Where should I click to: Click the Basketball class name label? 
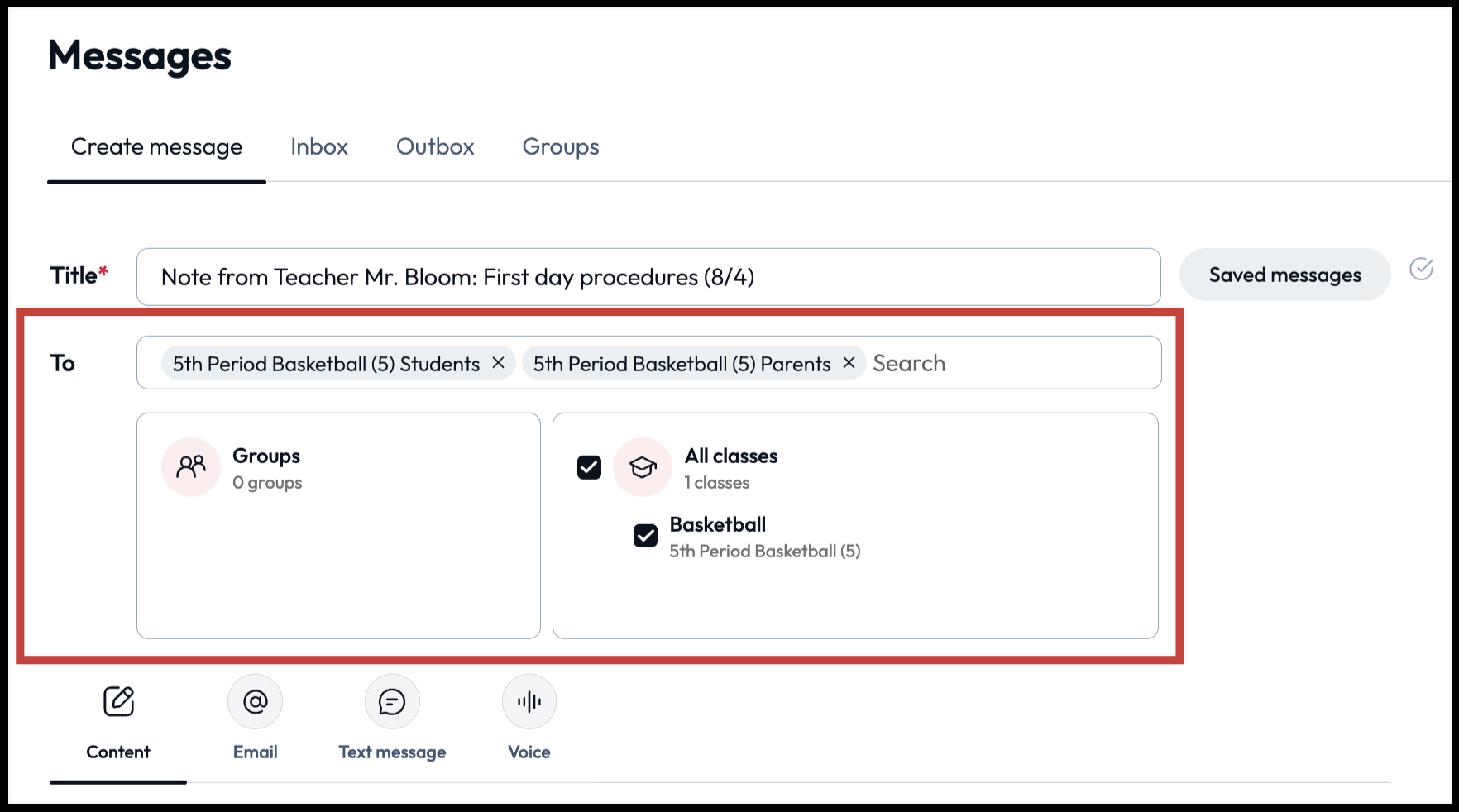(718, 524)
